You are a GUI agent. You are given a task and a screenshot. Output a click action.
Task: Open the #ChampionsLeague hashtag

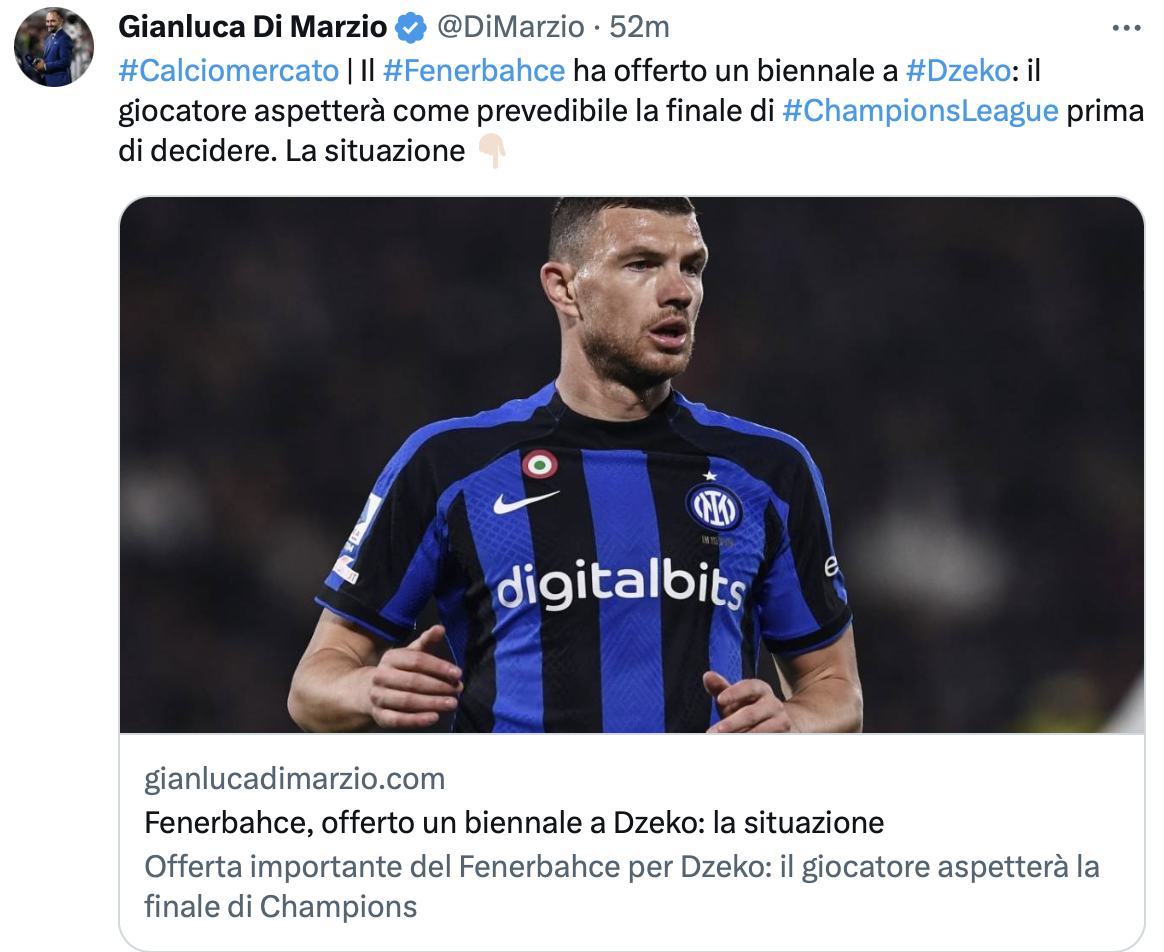click(919, 111)
